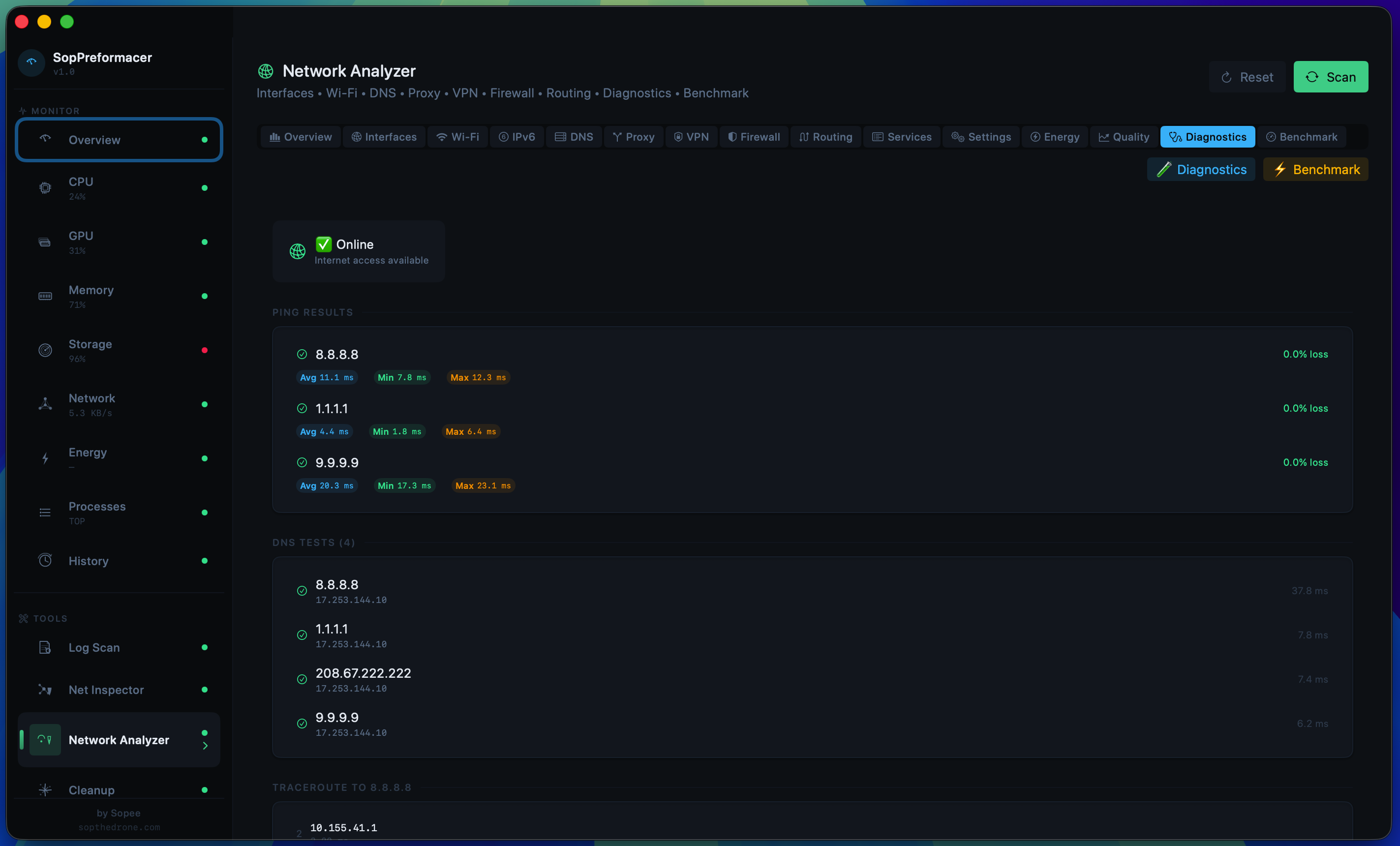Open the GPU monitor via its sidebar icon
1400x846 pixels.
coord(45,242)
